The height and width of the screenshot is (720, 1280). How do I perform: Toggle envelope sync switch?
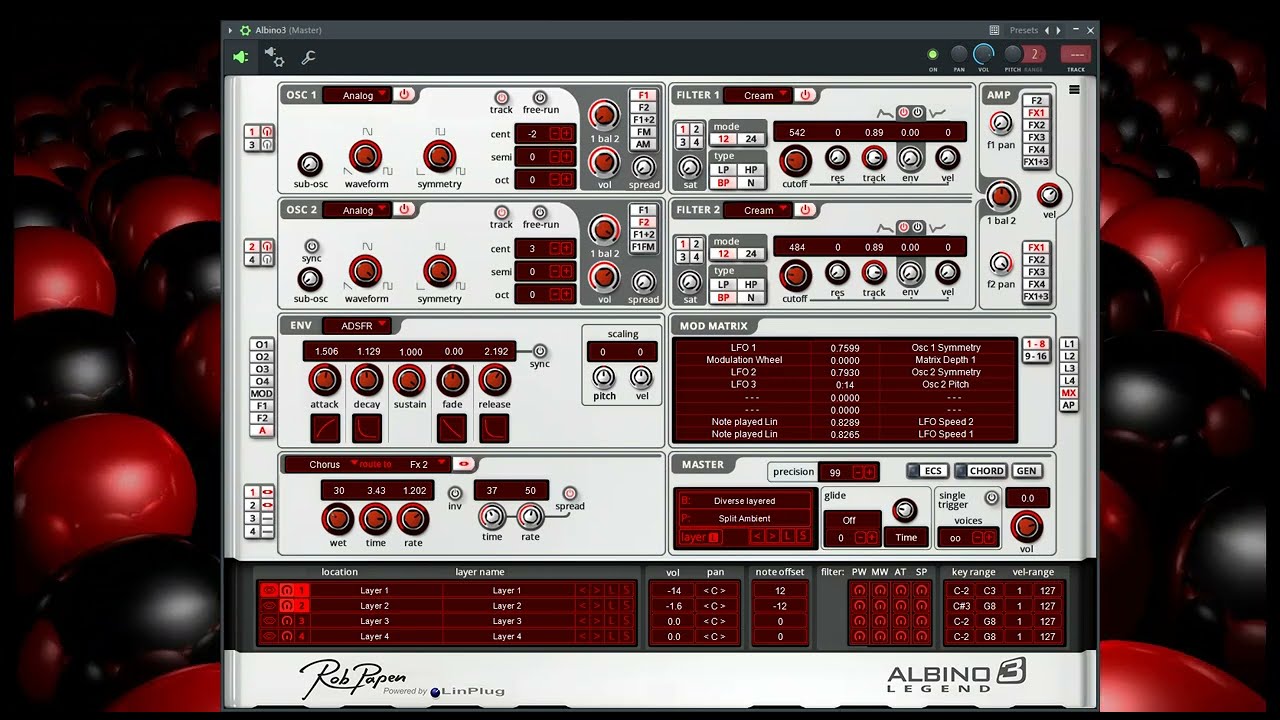(x=540, y=351)
